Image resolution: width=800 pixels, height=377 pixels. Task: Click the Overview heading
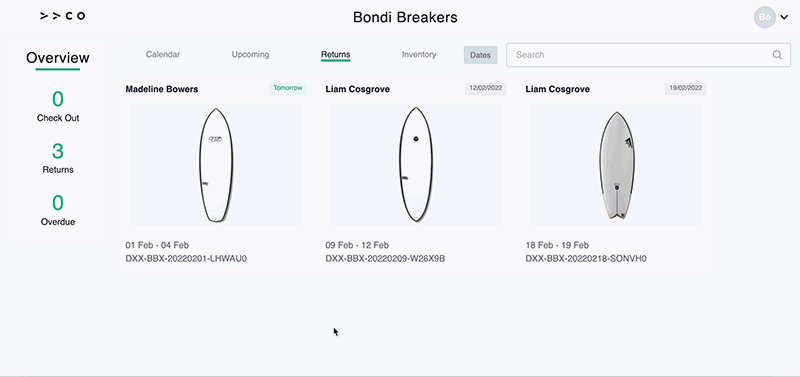pyautogui.click(x=58, y=58)
